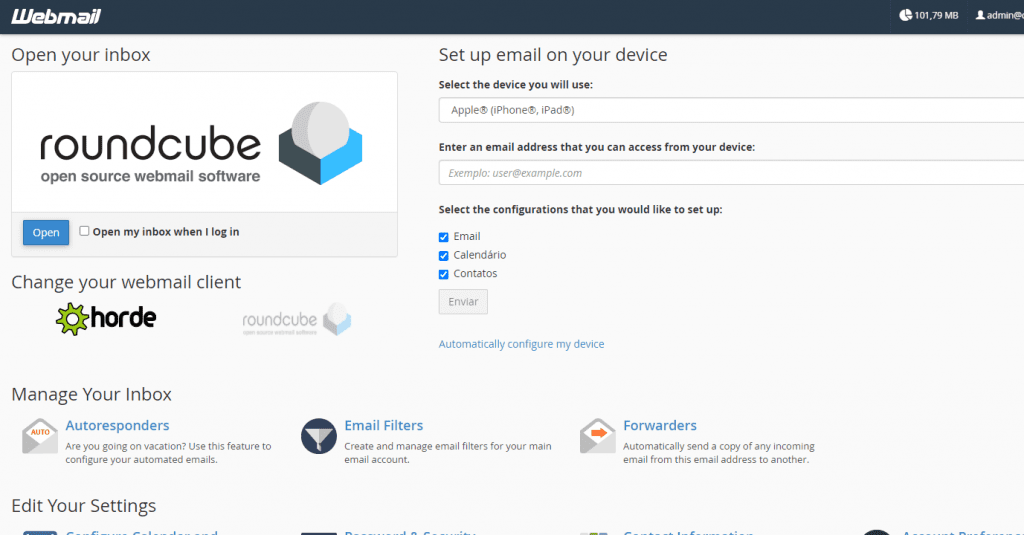Click the Autoresponders description text
Screen dimensions: 1024x535
pos(168,453)
